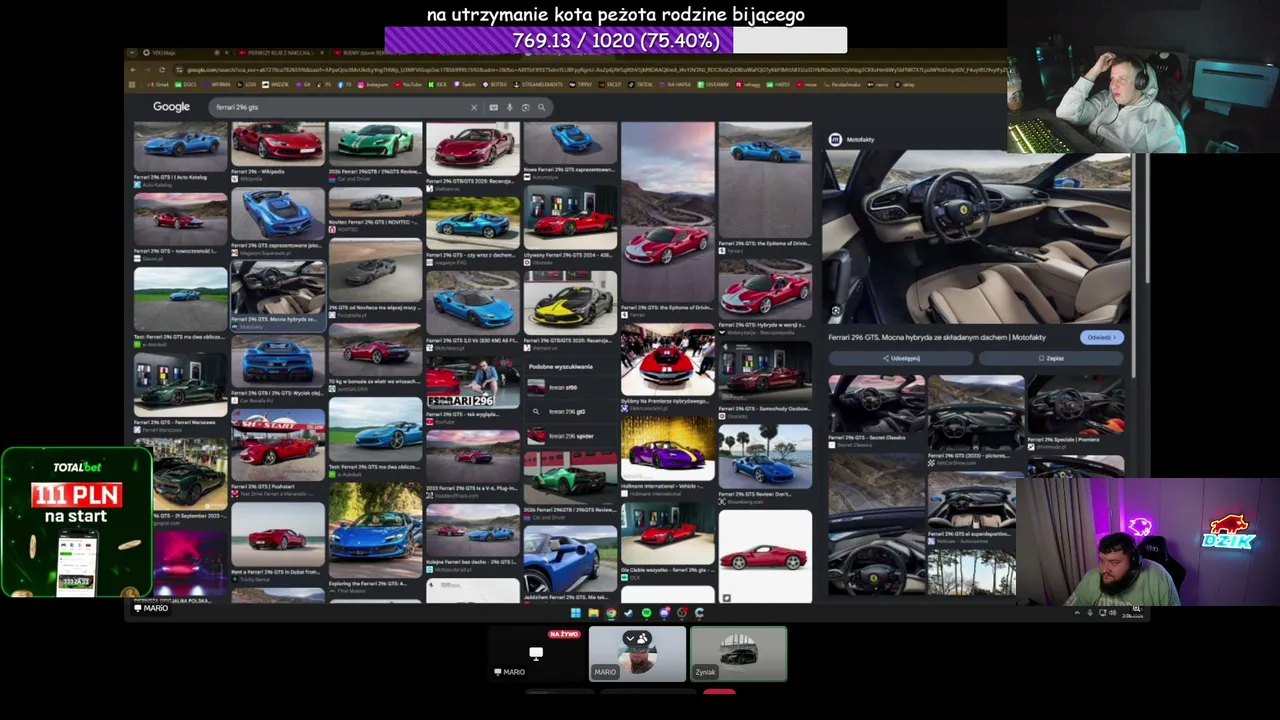Click the 'Zapisz' save button
The height and width of the screenshot is (720, 1280).
(x=1051, y=358)
